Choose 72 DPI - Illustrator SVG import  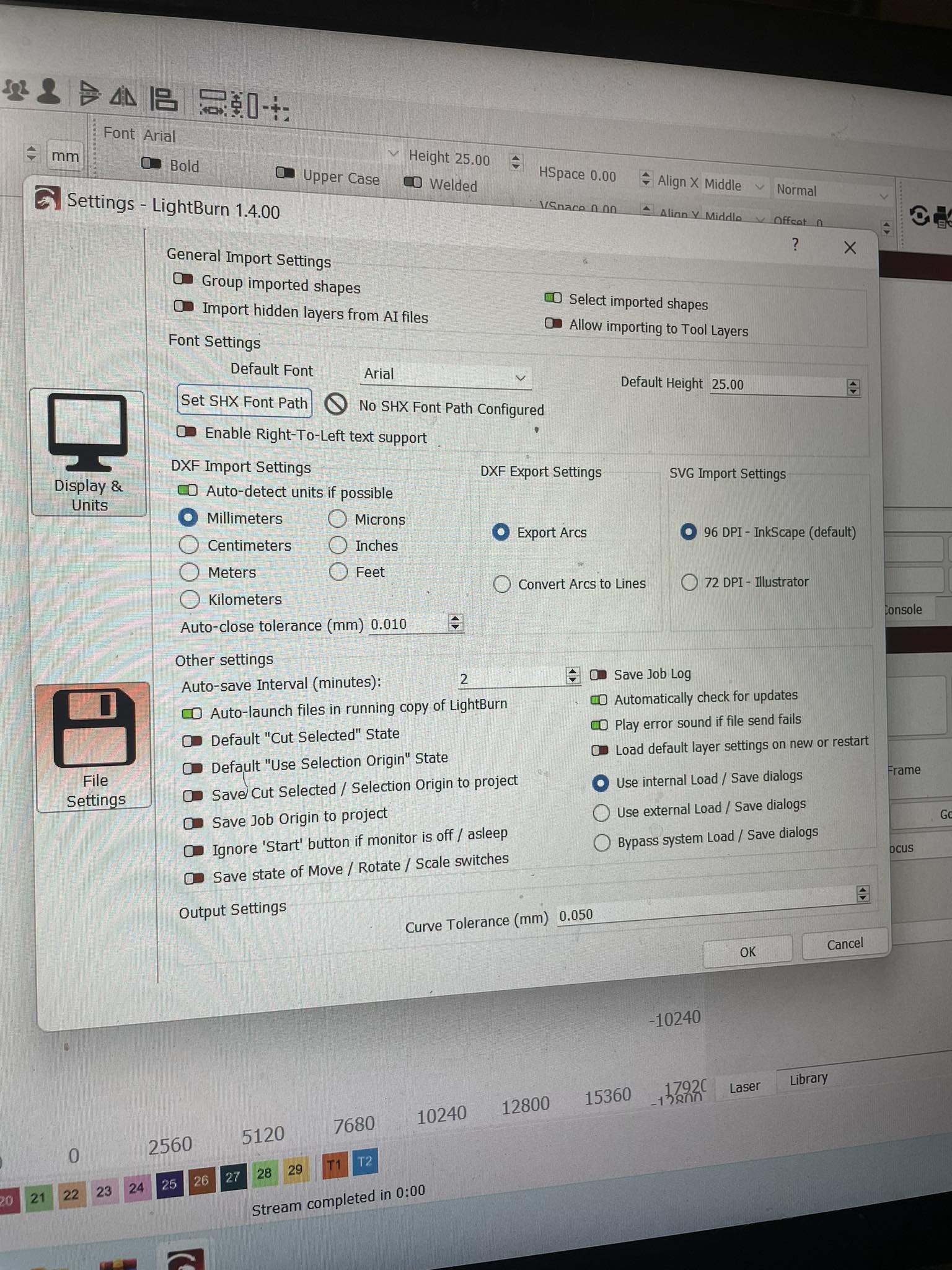(x=689, y=582)
